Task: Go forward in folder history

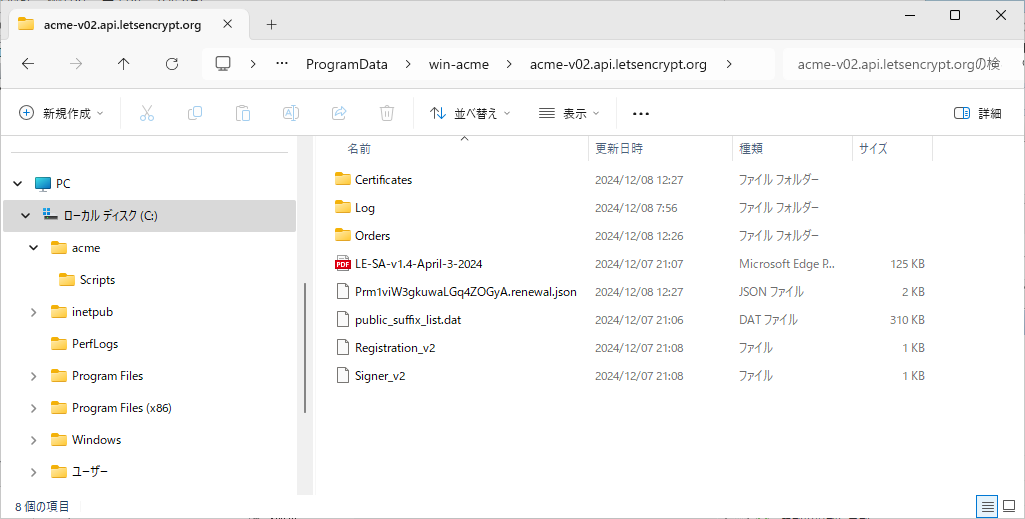Action: [76, 64]
